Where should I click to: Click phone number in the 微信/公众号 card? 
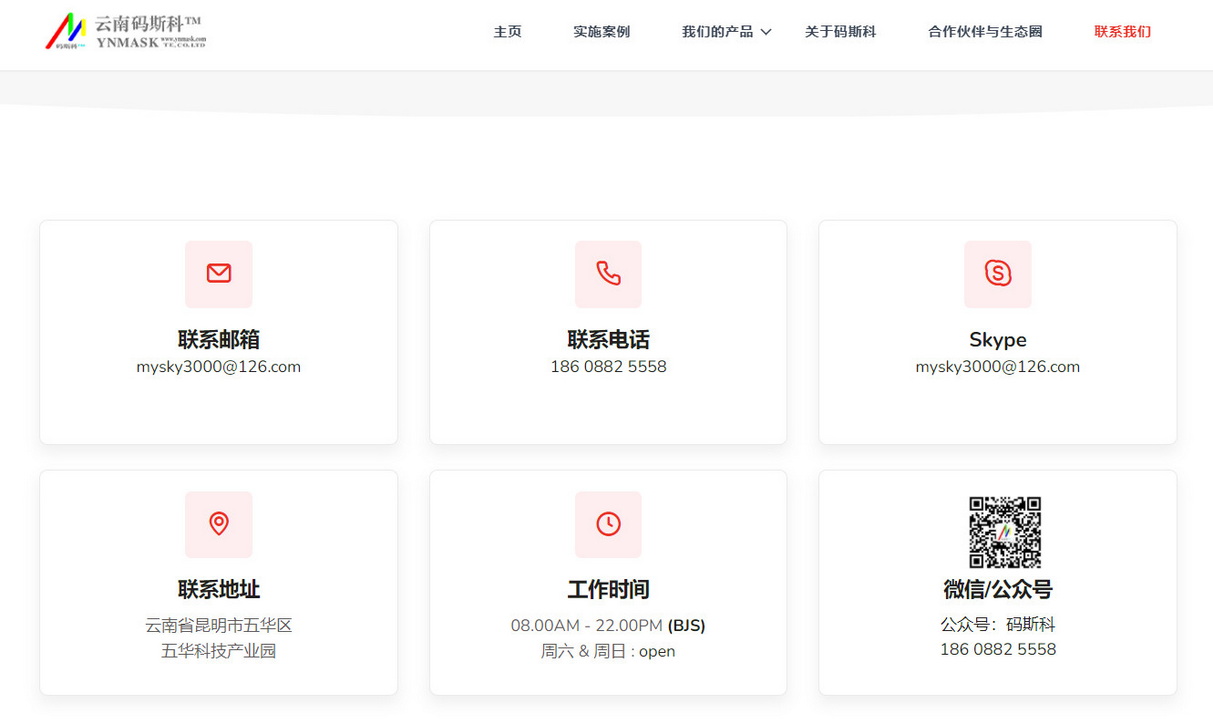(998, 650)
